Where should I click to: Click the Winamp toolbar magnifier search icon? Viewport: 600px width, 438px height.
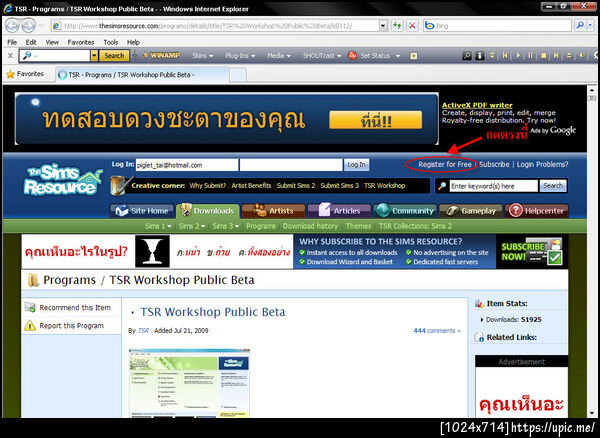(467, 56)
